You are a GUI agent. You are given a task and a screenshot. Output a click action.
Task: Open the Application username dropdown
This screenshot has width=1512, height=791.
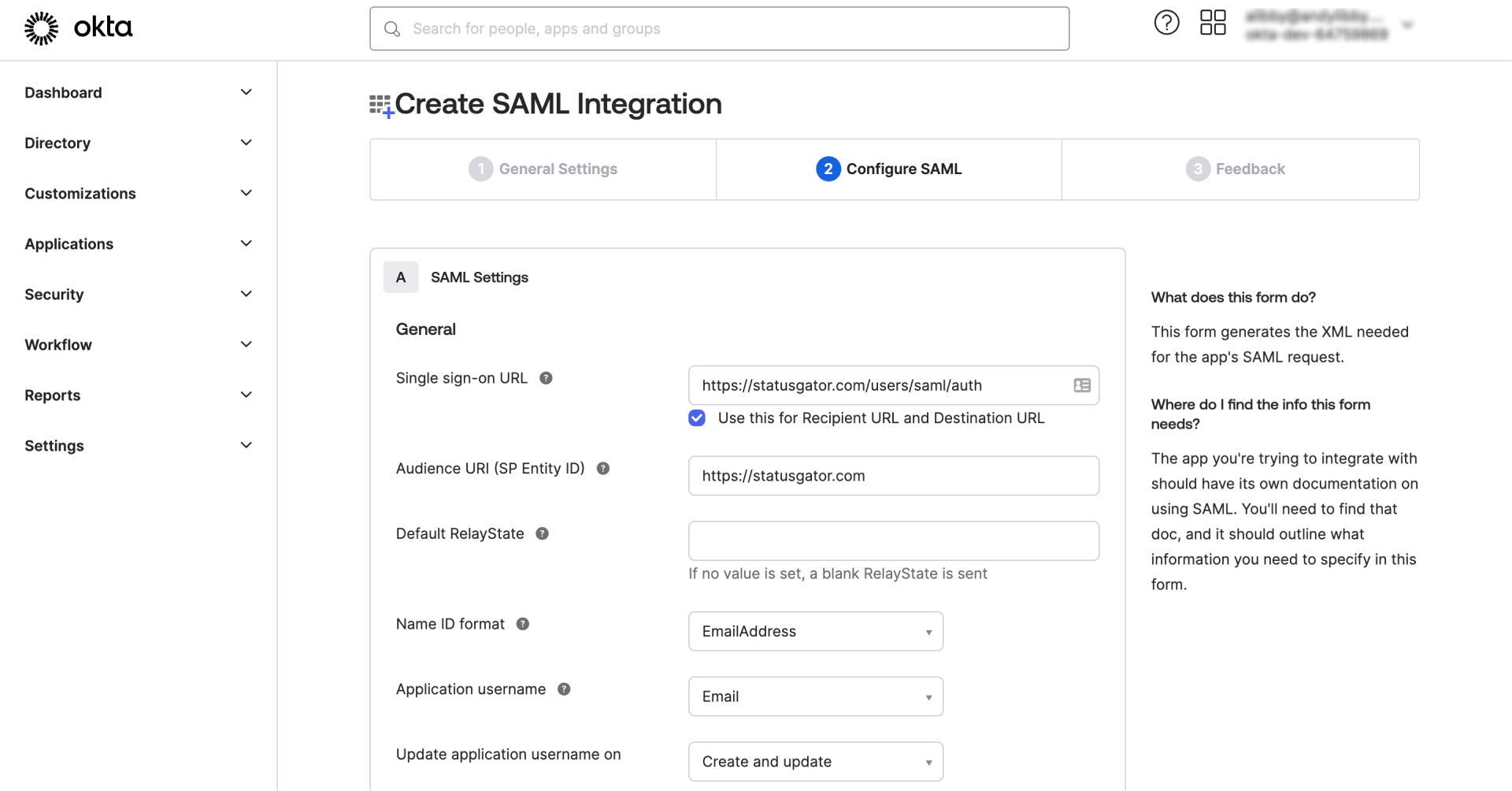point(816,696)
